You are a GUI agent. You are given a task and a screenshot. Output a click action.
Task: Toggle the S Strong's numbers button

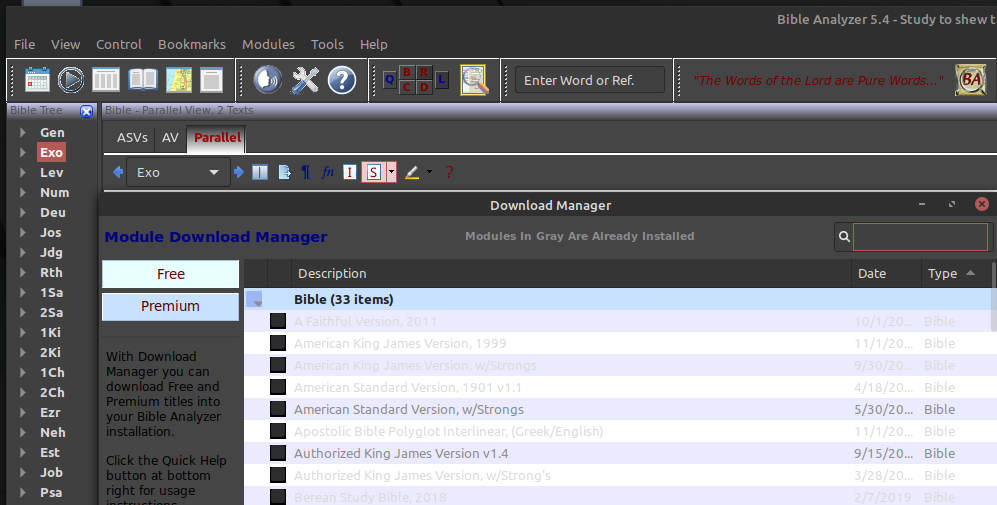pos(374,172)
